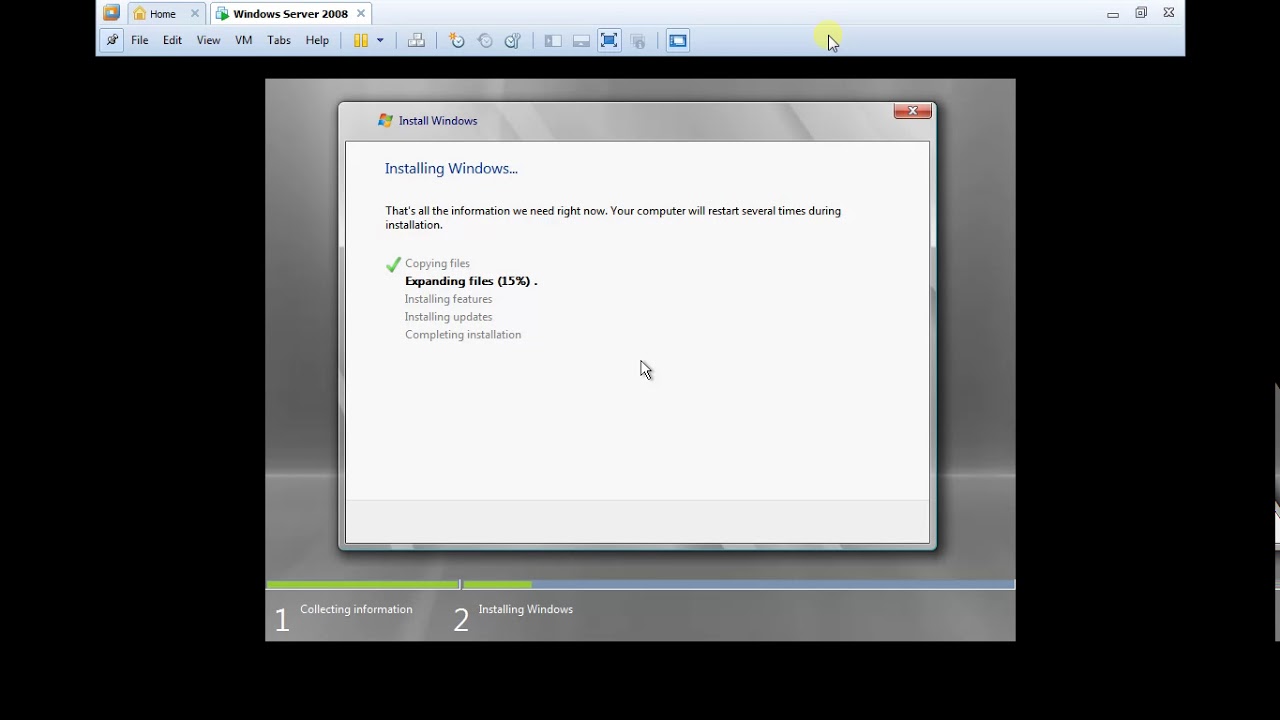1280x720 pixels.
Task: Pause the virtual machine with pause icon
Action: 361,41
